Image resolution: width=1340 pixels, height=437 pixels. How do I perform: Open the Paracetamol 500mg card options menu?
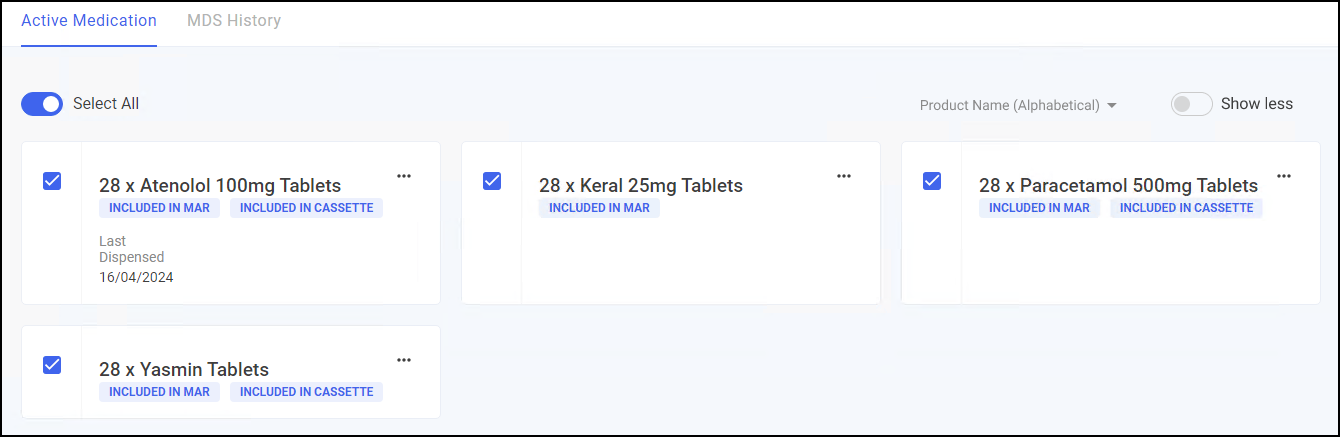pos(1284,176)
